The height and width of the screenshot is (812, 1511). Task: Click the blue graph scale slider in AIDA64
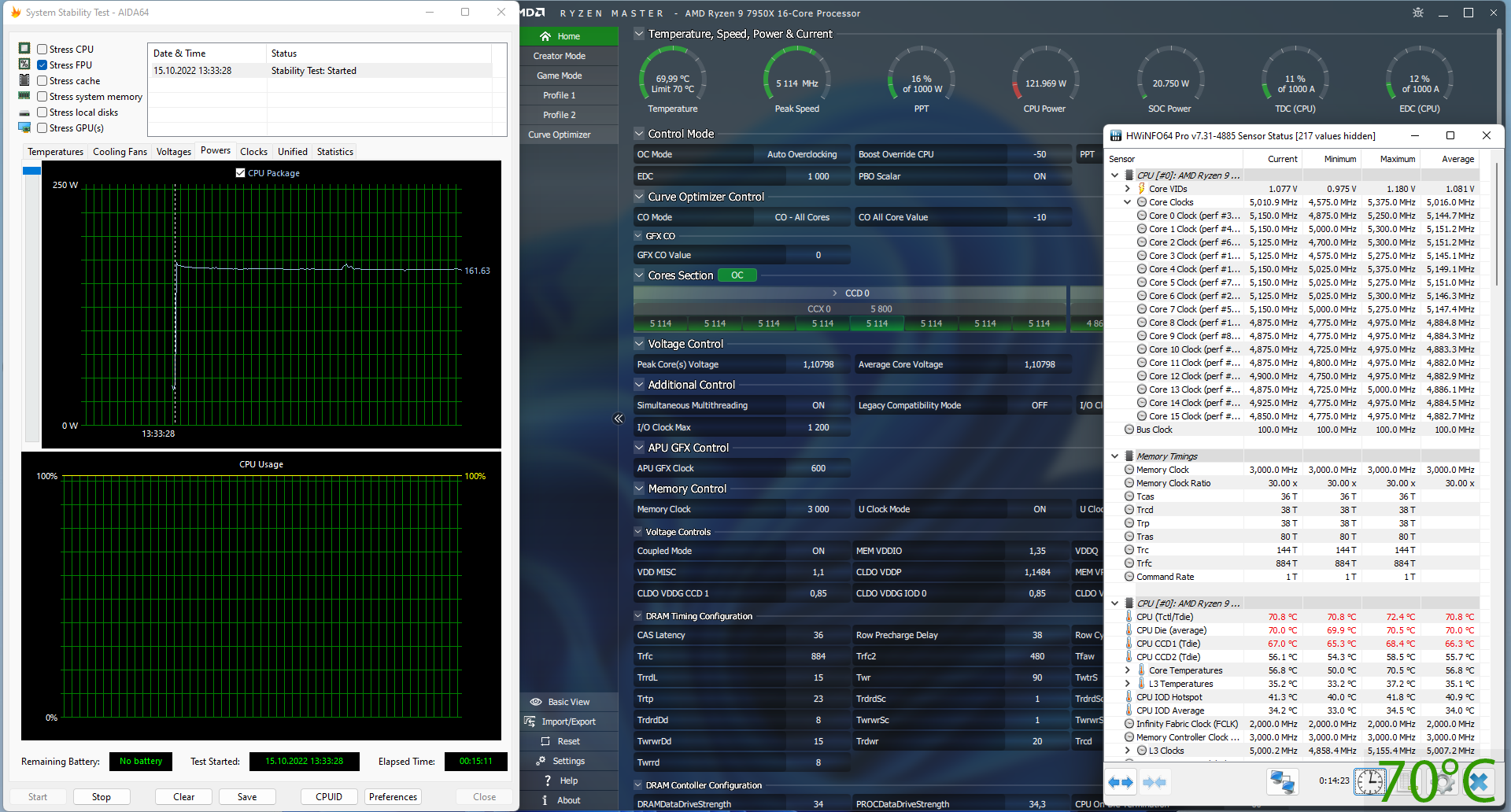[31, 171]
